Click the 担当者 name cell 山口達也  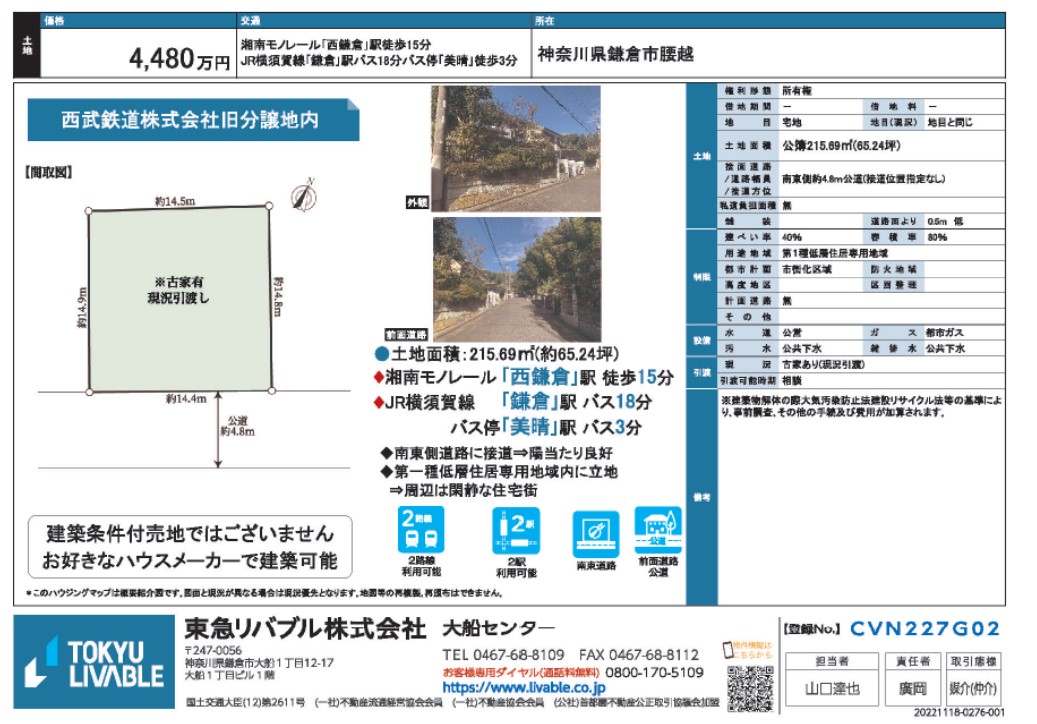point(831,689)
